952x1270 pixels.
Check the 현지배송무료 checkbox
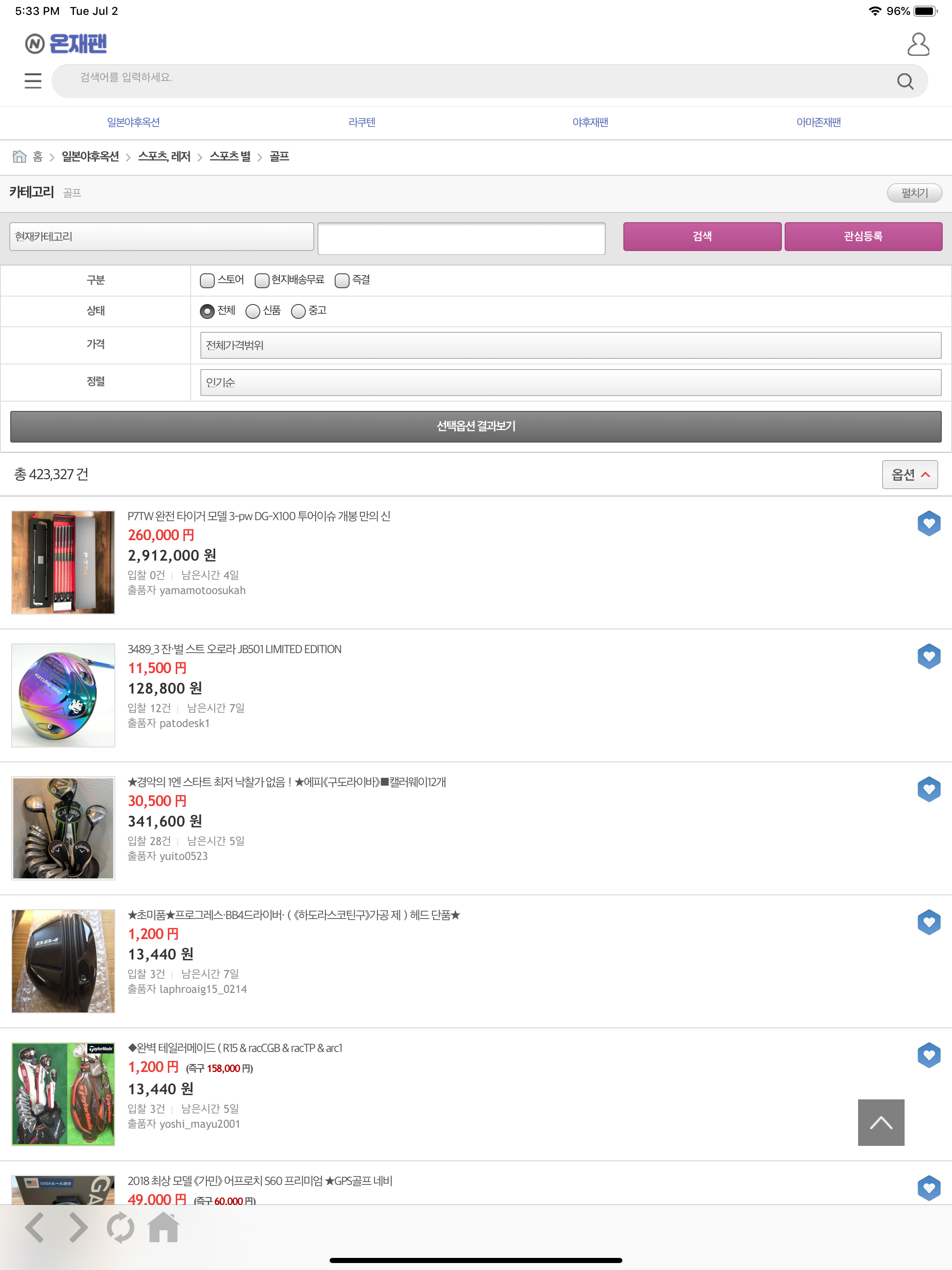(262, 280)
